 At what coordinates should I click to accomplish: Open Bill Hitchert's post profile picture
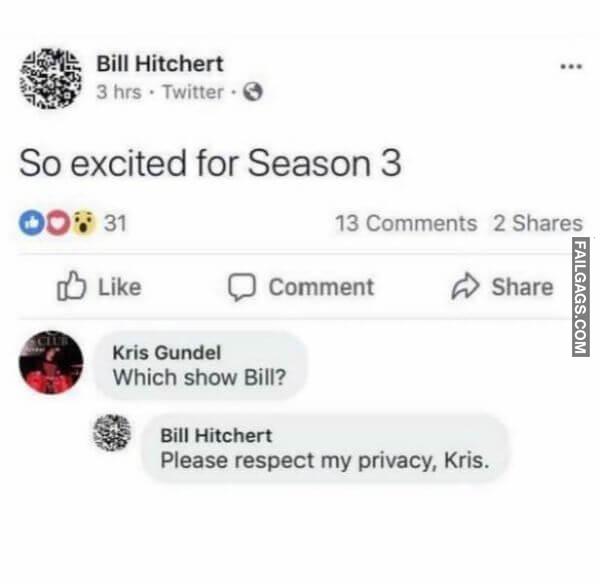point(51,78)
